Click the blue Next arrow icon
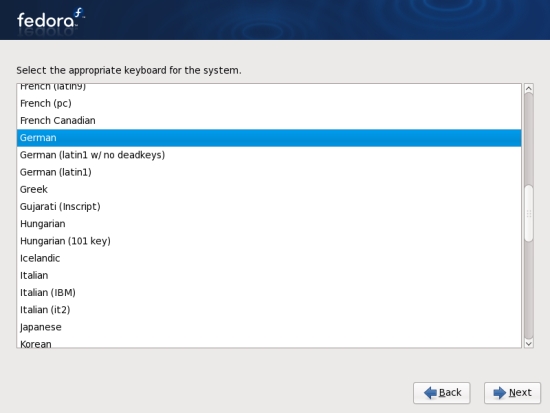This screenshot has width=550, height=413. (x=499, y=393)
